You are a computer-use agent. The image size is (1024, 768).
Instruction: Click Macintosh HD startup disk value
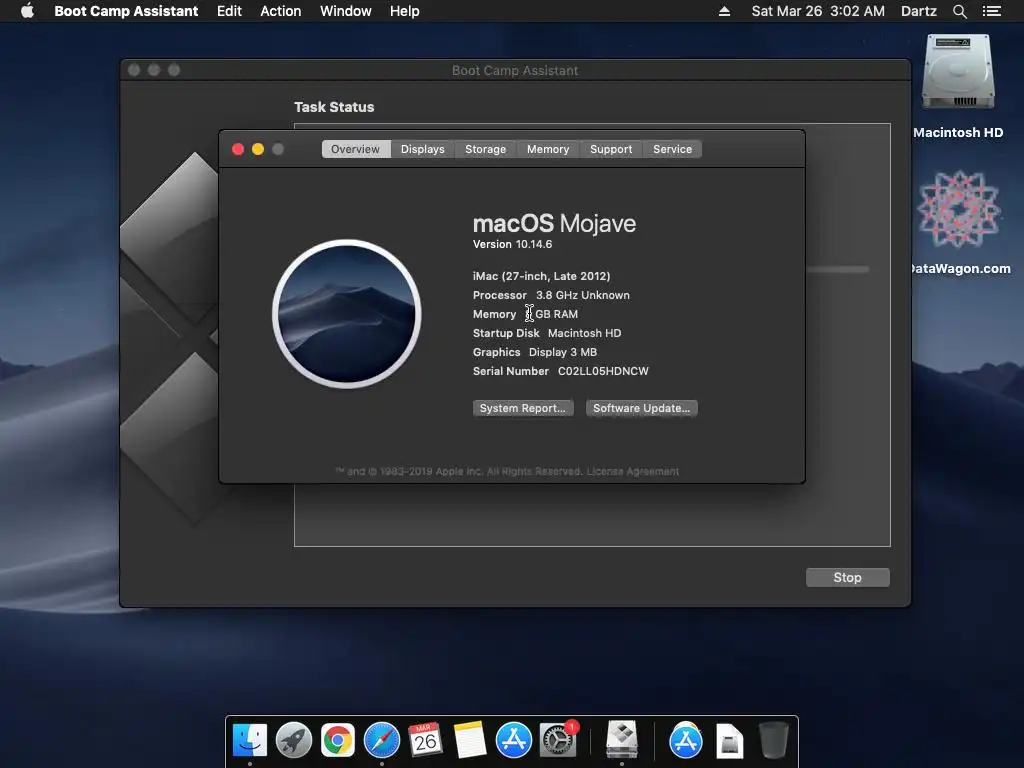(584, 333)
